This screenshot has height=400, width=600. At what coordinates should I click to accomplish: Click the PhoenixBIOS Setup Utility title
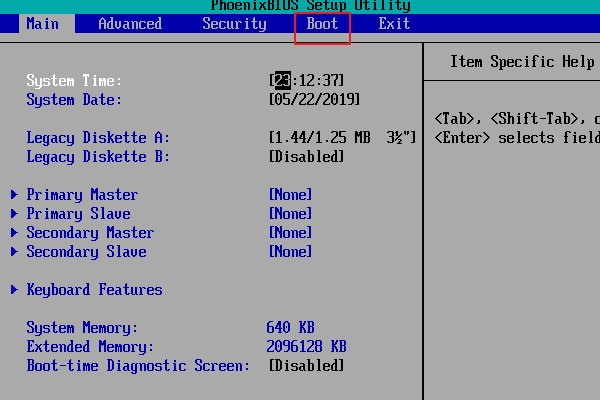(311, 5)
